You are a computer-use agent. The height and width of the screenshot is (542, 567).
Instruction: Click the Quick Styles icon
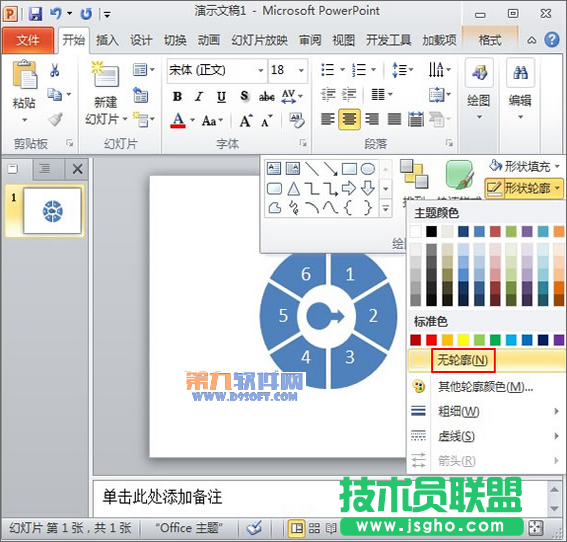pos(460,175)
